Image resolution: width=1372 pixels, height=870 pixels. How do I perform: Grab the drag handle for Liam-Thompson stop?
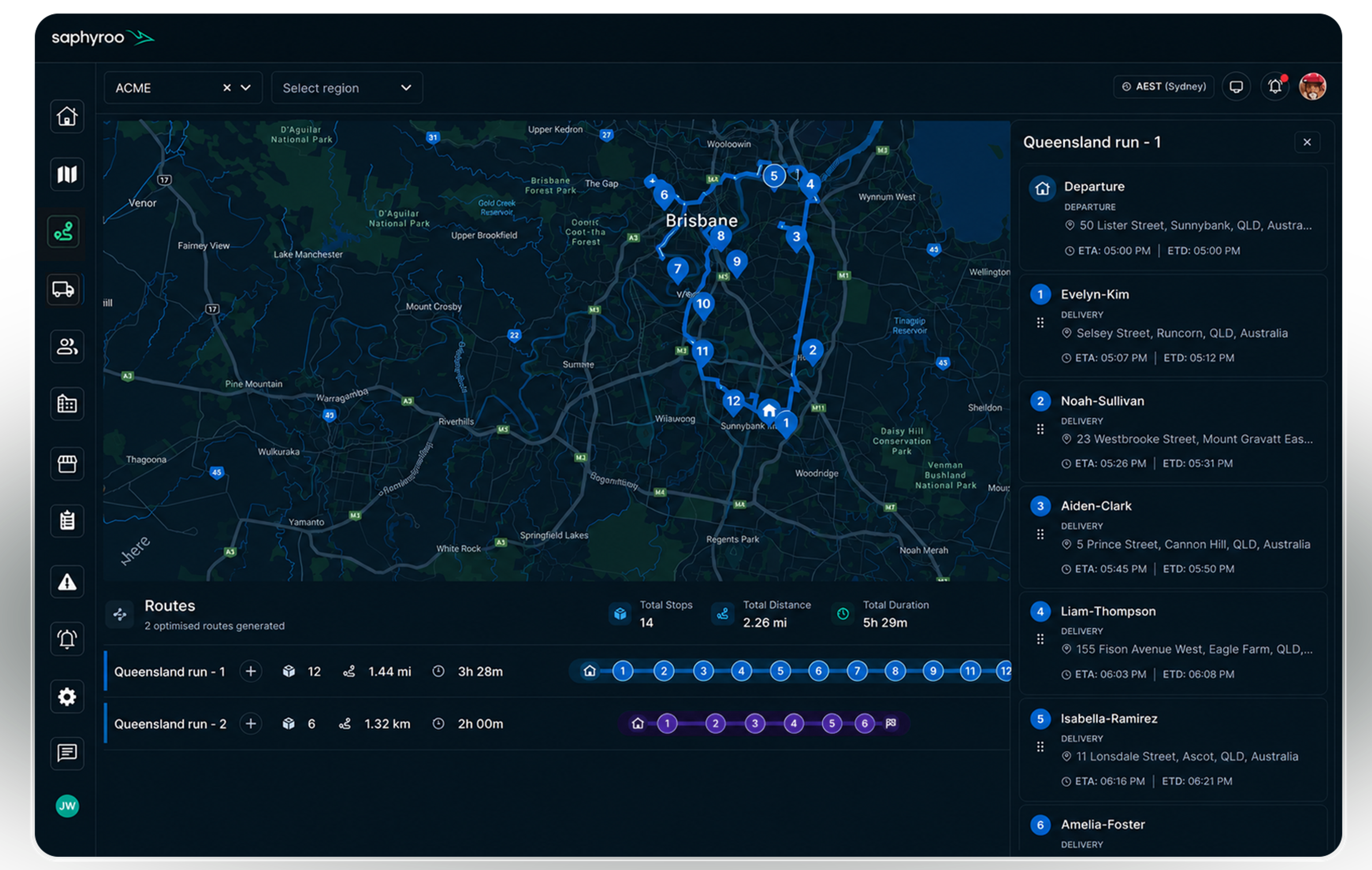click(1040, 639)
